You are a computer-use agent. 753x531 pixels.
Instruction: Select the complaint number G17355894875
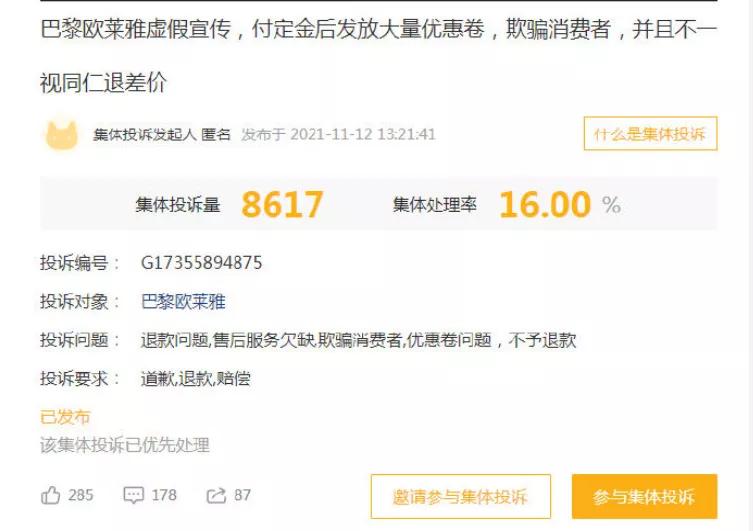coord(202,263)
